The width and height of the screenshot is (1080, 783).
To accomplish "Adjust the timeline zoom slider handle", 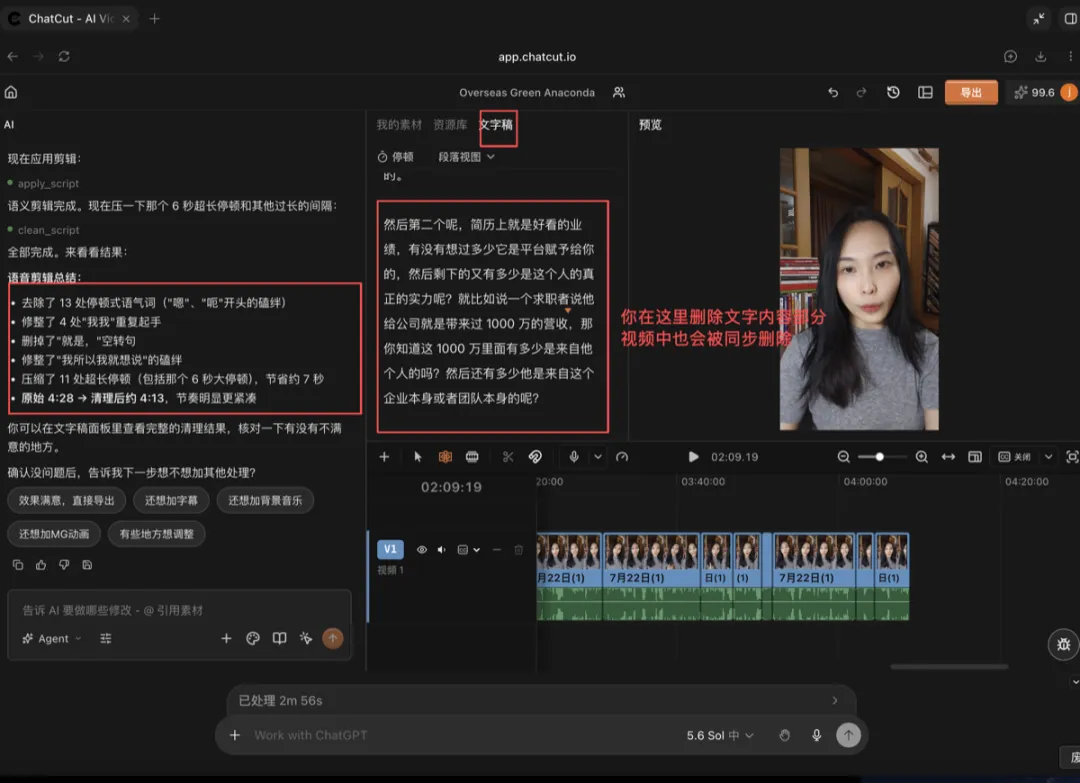I will coord(880,457).
